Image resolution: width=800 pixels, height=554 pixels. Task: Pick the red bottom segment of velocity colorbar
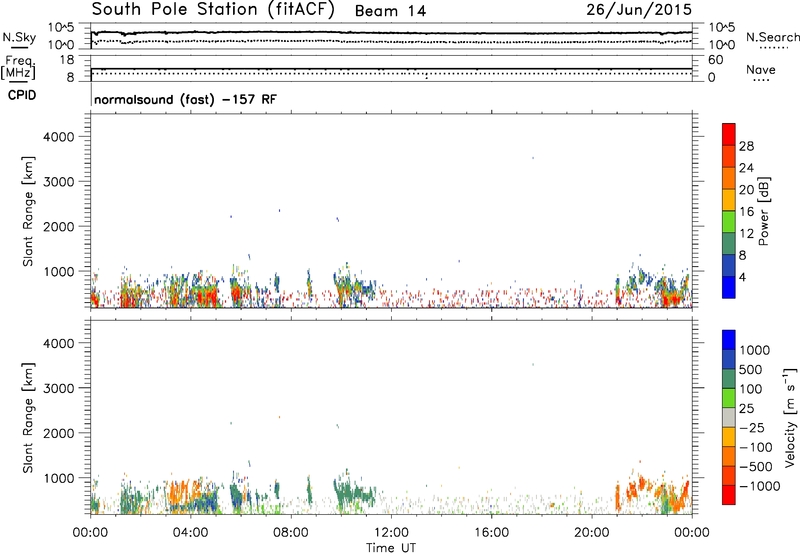(x=729, y=495)
